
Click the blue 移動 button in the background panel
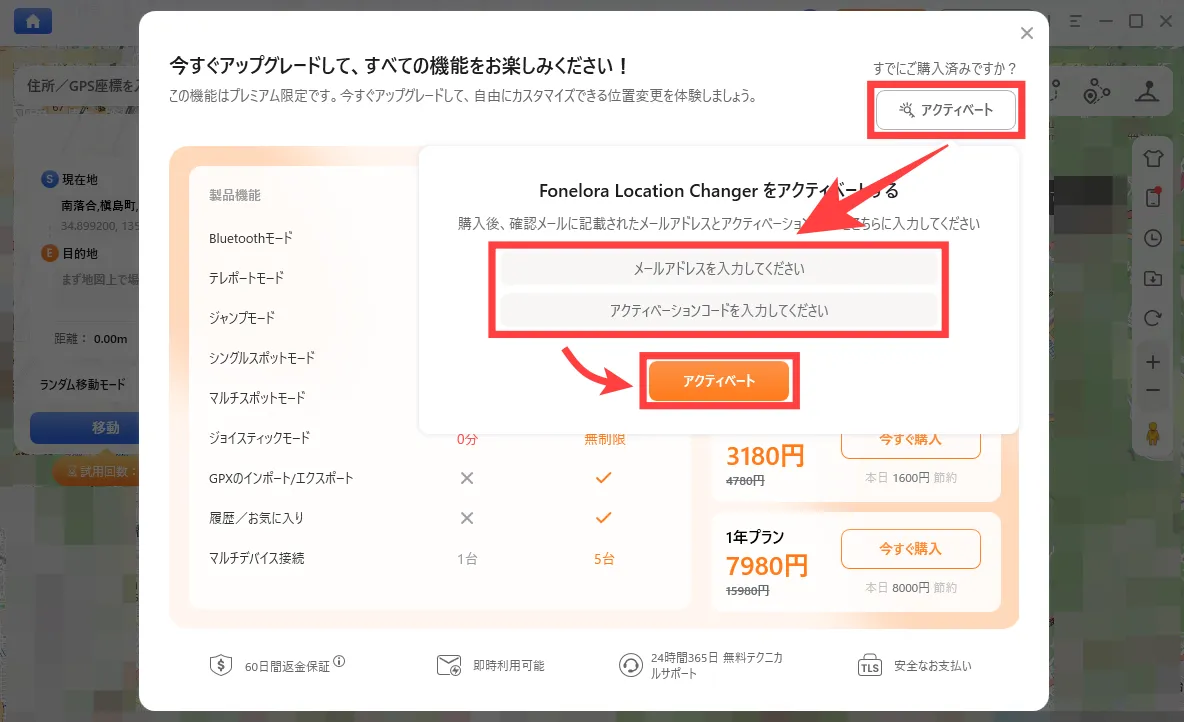pyautogui.click(x=85, y=428)
